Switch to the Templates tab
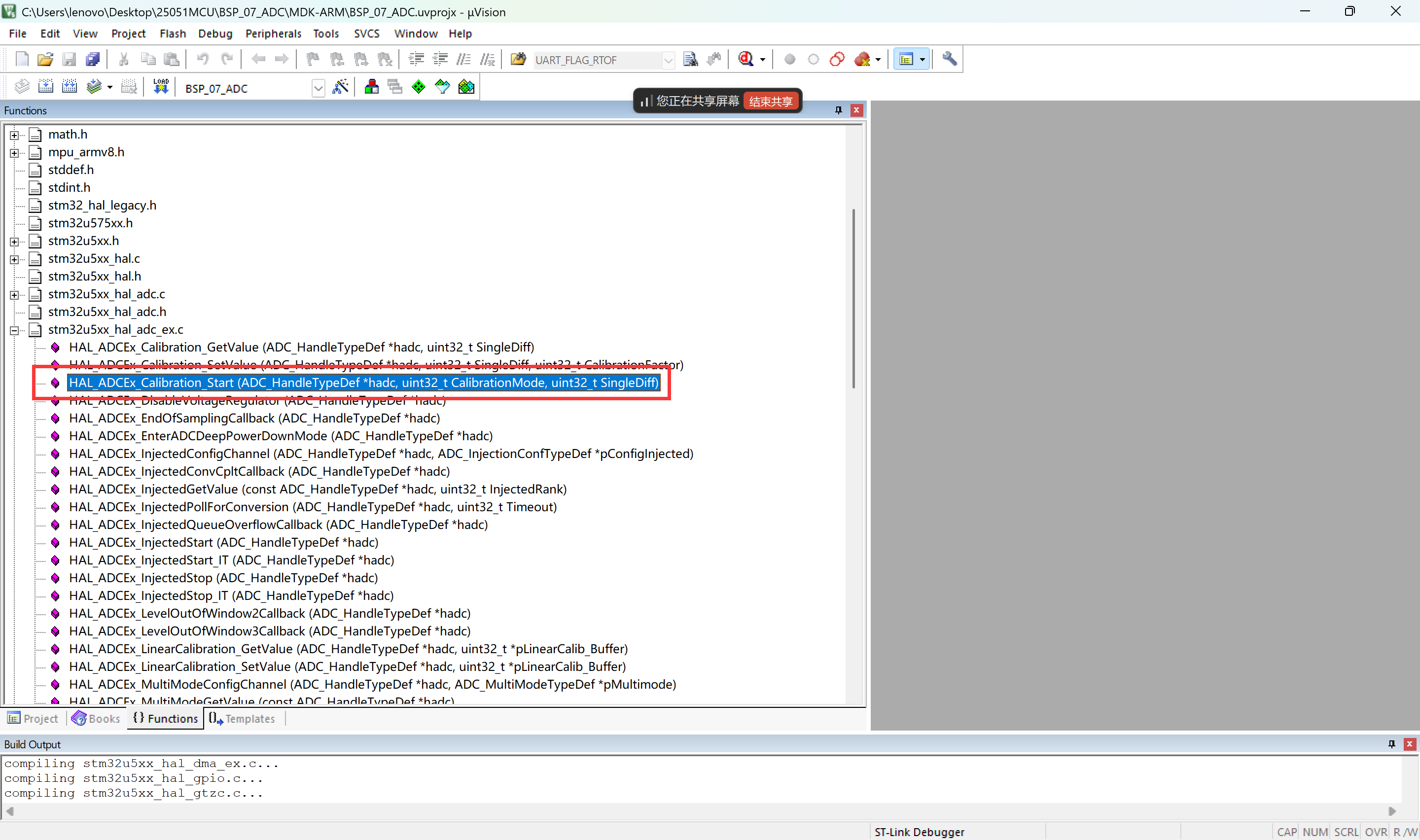 click(242, 718)
